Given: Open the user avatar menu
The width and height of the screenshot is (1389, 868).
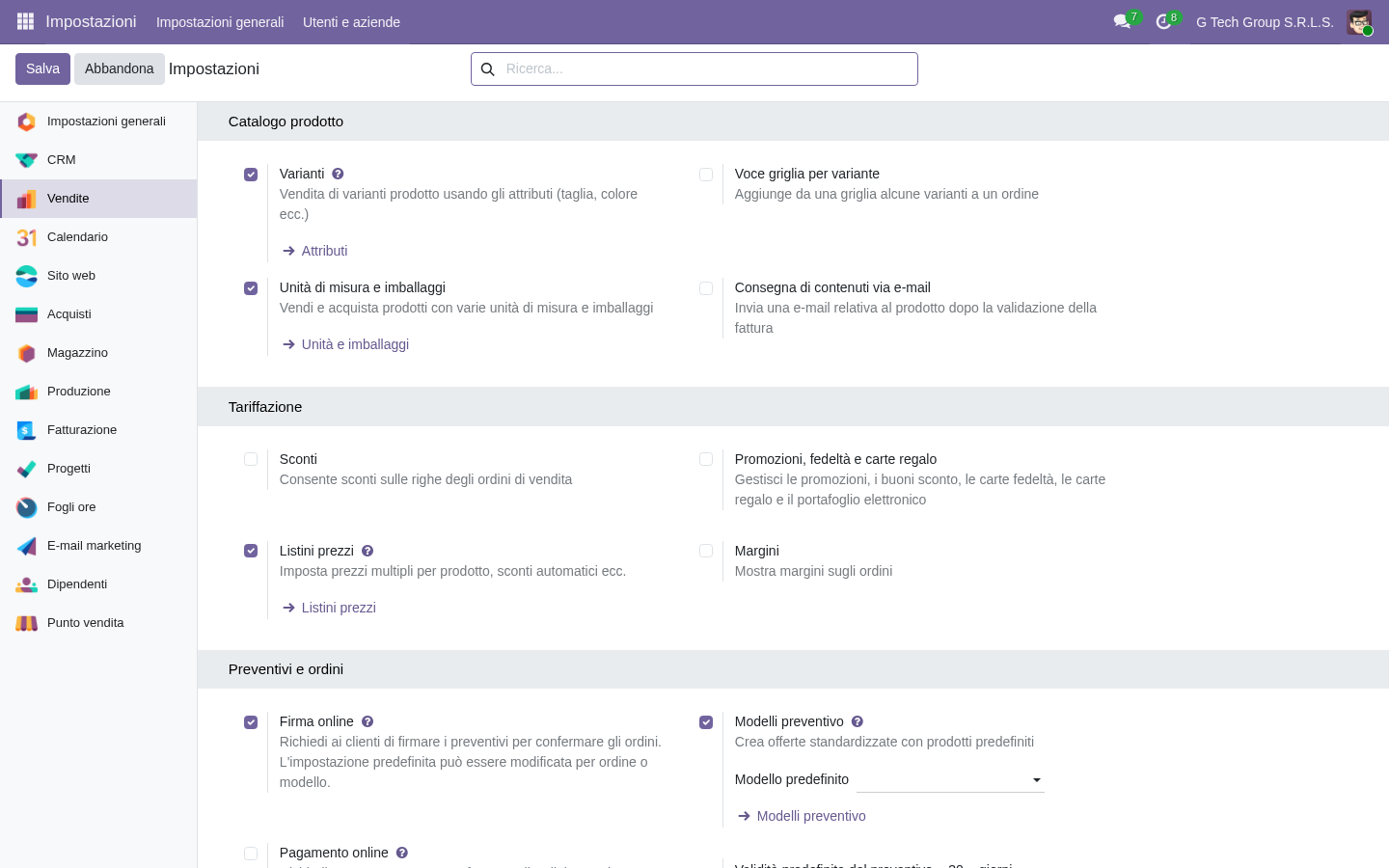Looking at the screenshot, I should (1359, 21).
